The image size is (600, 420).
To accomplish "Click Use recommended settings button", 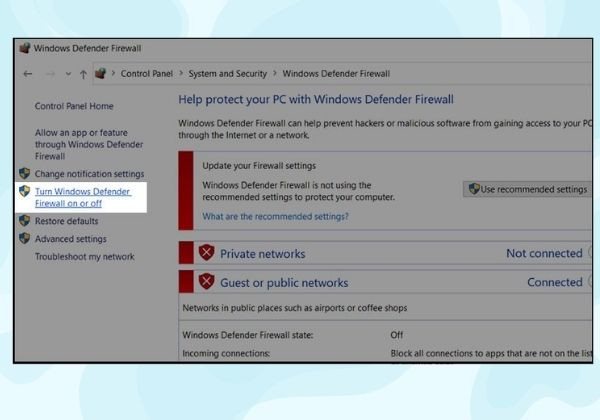I will 527,189.
